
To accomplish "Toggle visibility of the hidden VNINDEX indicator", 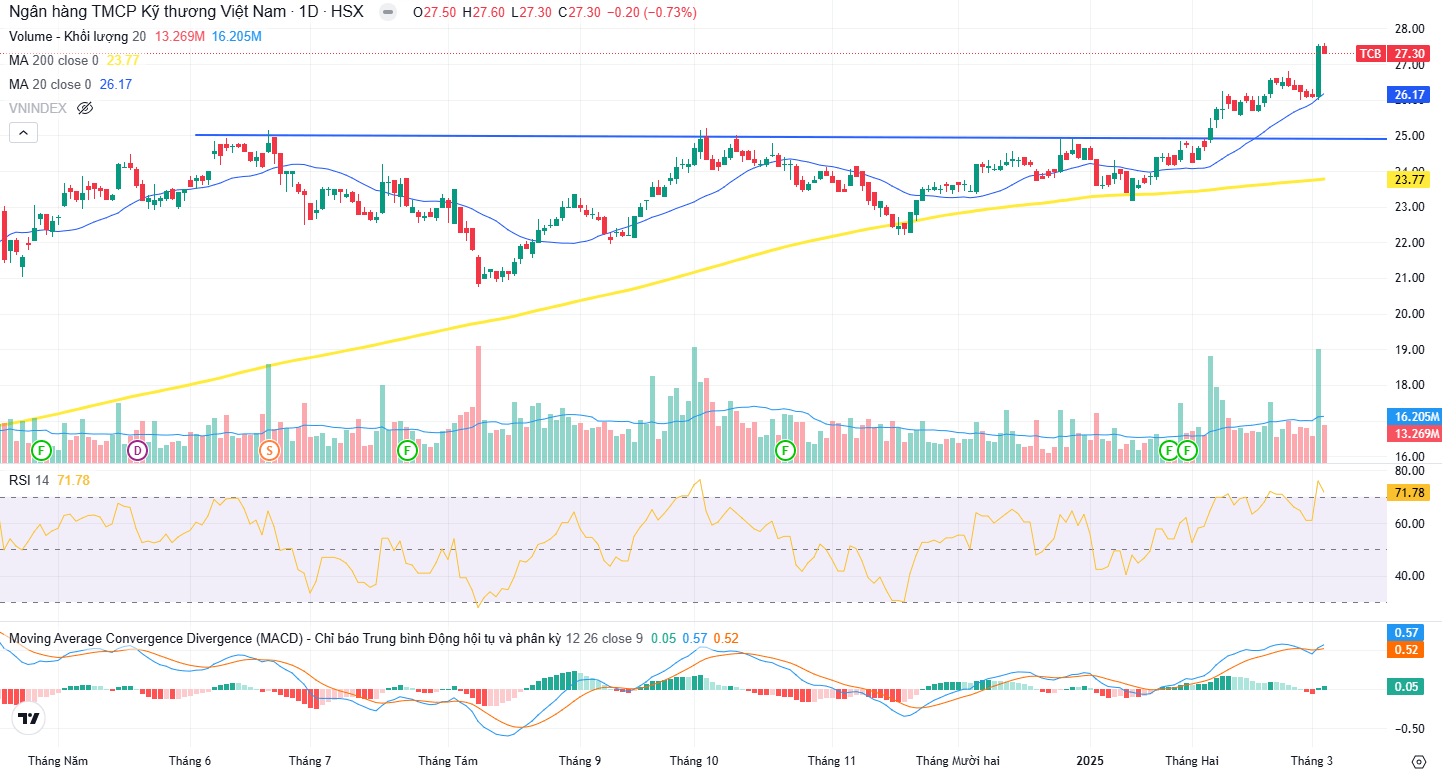I will click(85, 108).
